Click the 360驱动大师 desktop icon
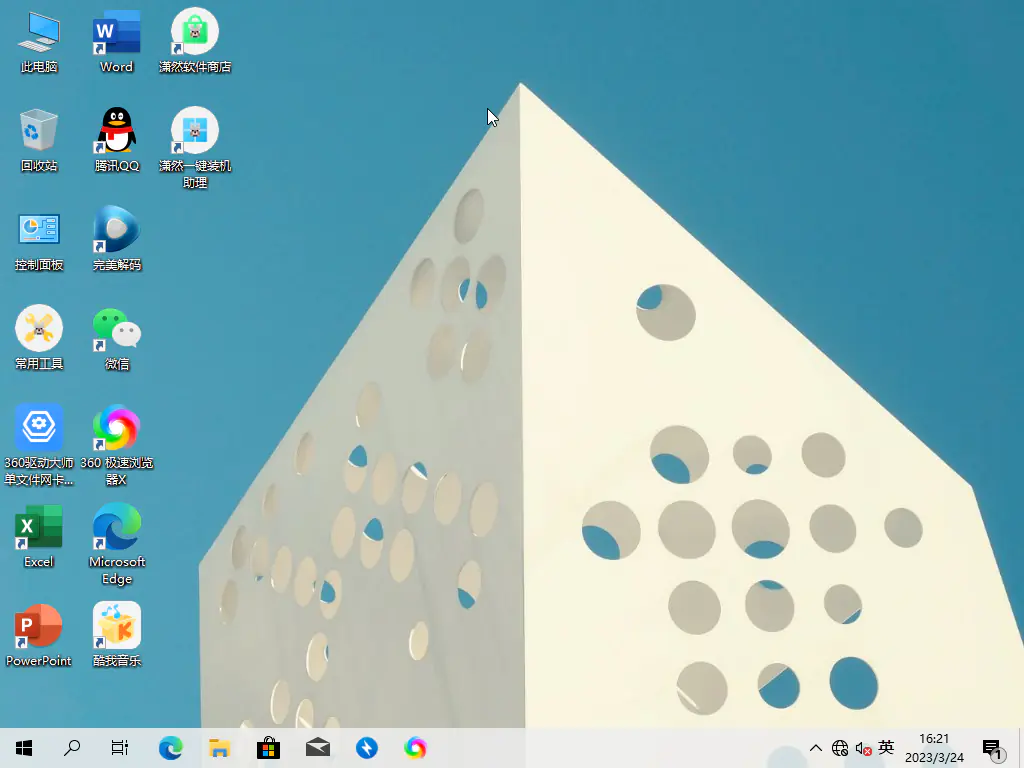The image size is (1024, 768). point(38,428)
